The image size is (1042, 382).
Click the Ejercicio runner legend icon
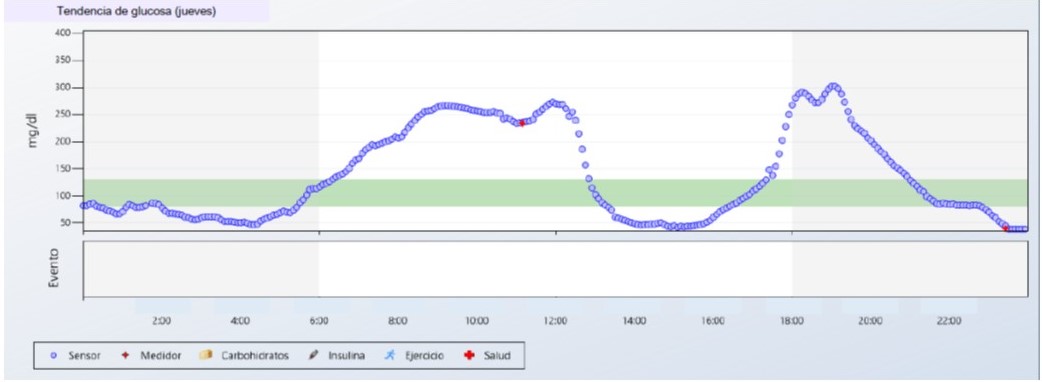[x=391, y=355]
